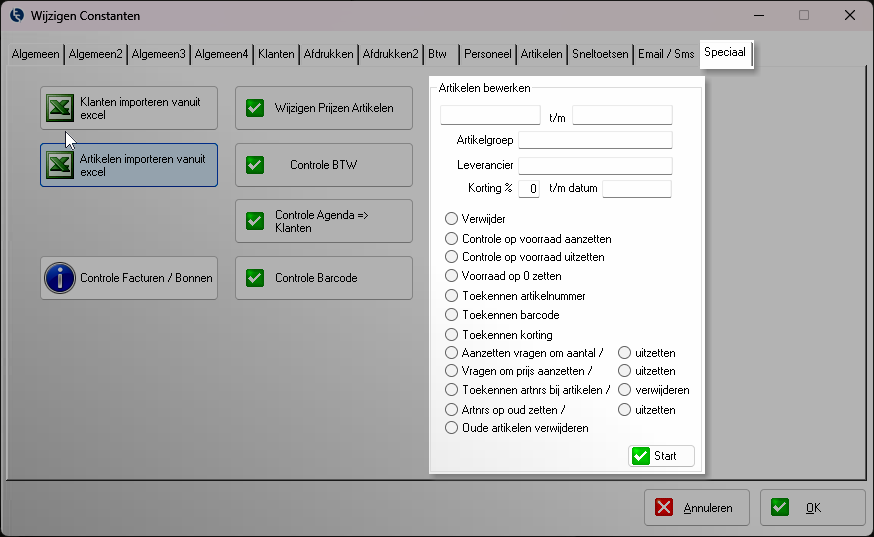Click Excel icon on Artikelen importeren button
874x537 pixels.
click(59, 165)
